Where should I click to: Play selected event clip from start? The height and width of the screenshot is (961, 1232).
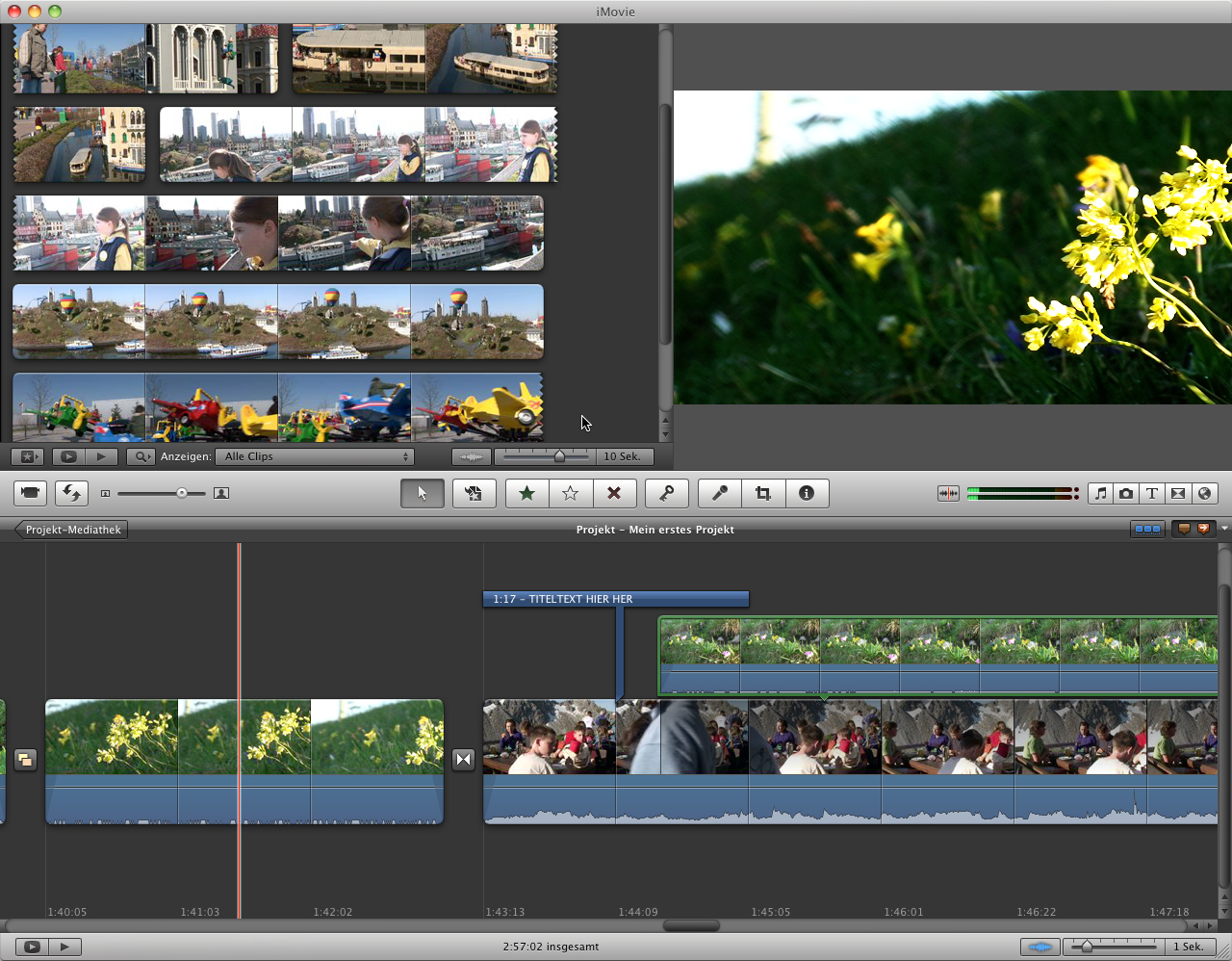click(x=101, y=456)
